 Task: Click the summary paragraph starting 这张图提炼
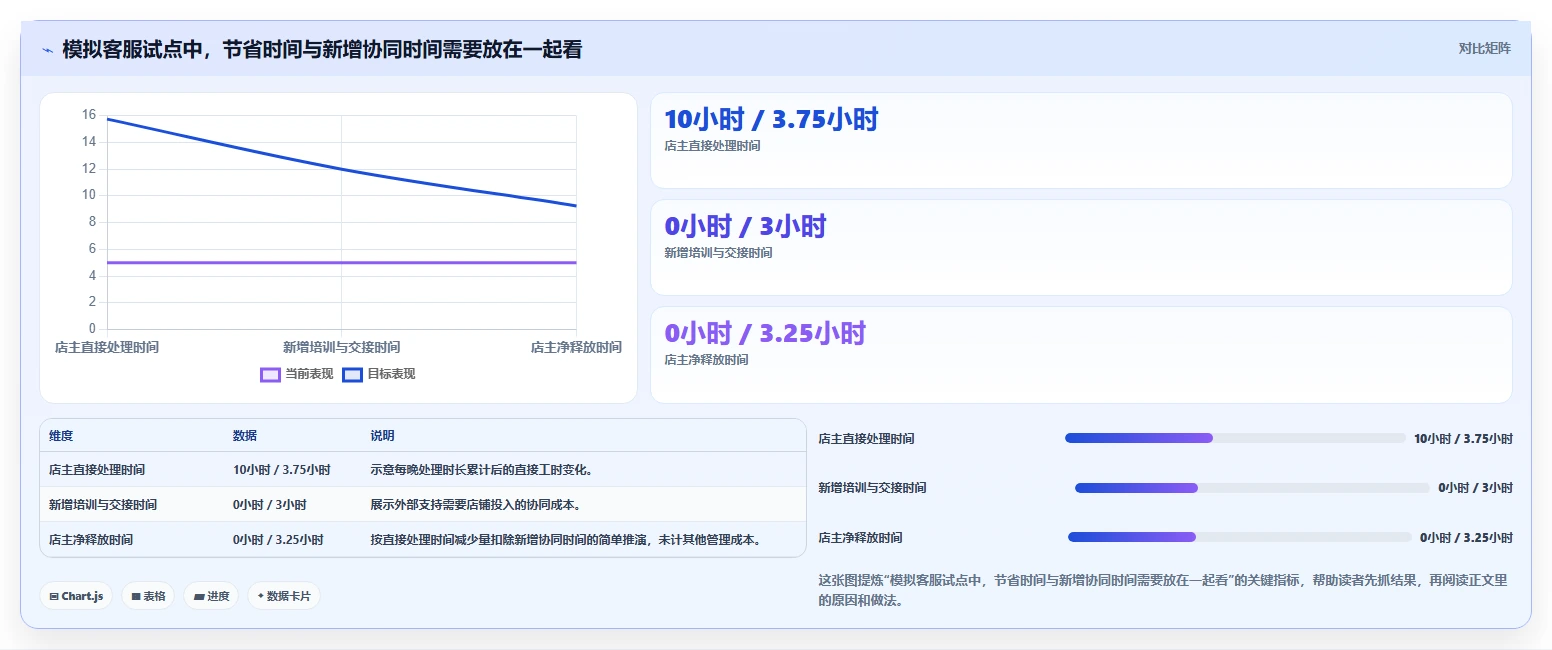[1162, 590]
